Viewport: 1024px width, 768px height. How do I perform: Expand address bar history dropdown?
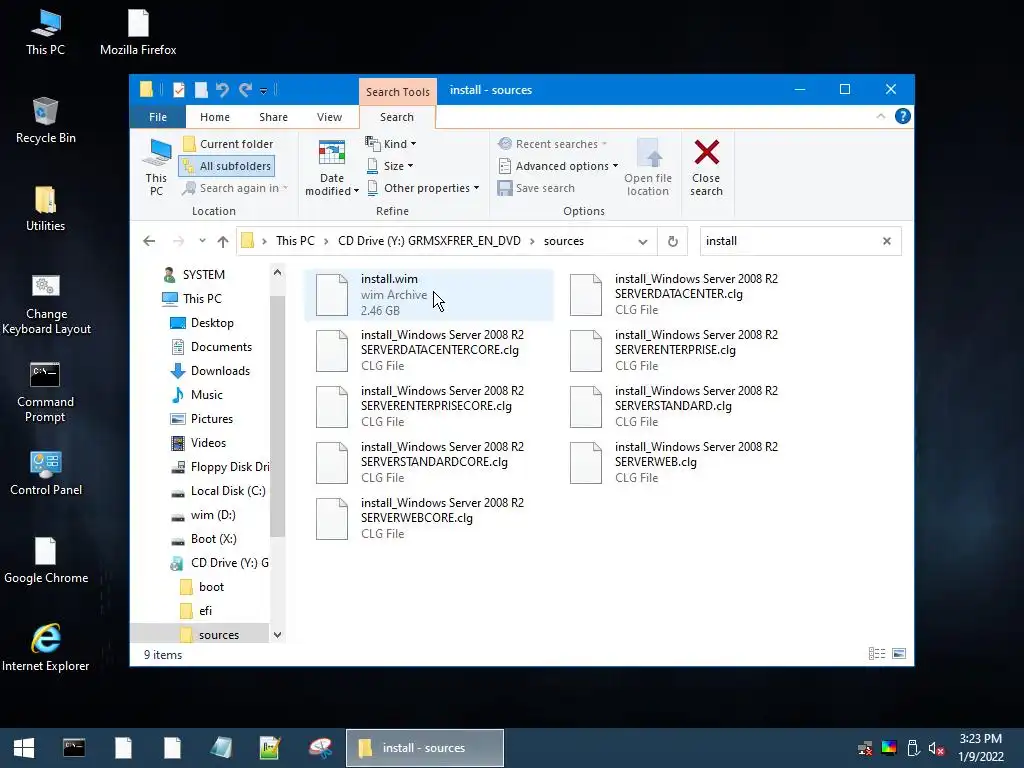(x=643, y=242)
